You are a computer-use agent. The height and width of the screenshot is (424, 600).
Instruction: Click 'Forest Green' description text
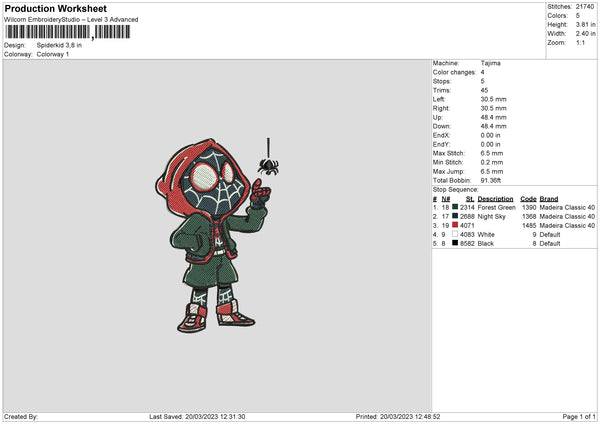point(497,207)
